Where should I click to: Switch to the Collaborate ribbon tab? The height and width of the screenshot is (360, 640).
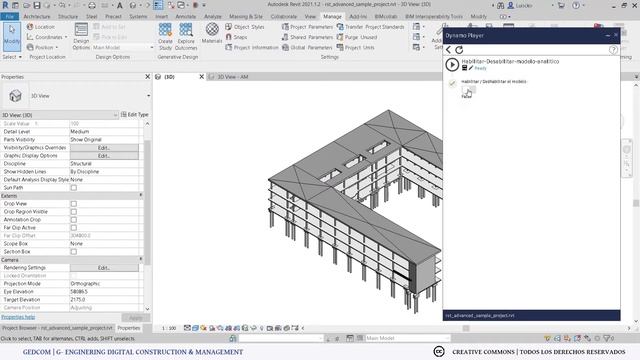click(x=284, y=16)
